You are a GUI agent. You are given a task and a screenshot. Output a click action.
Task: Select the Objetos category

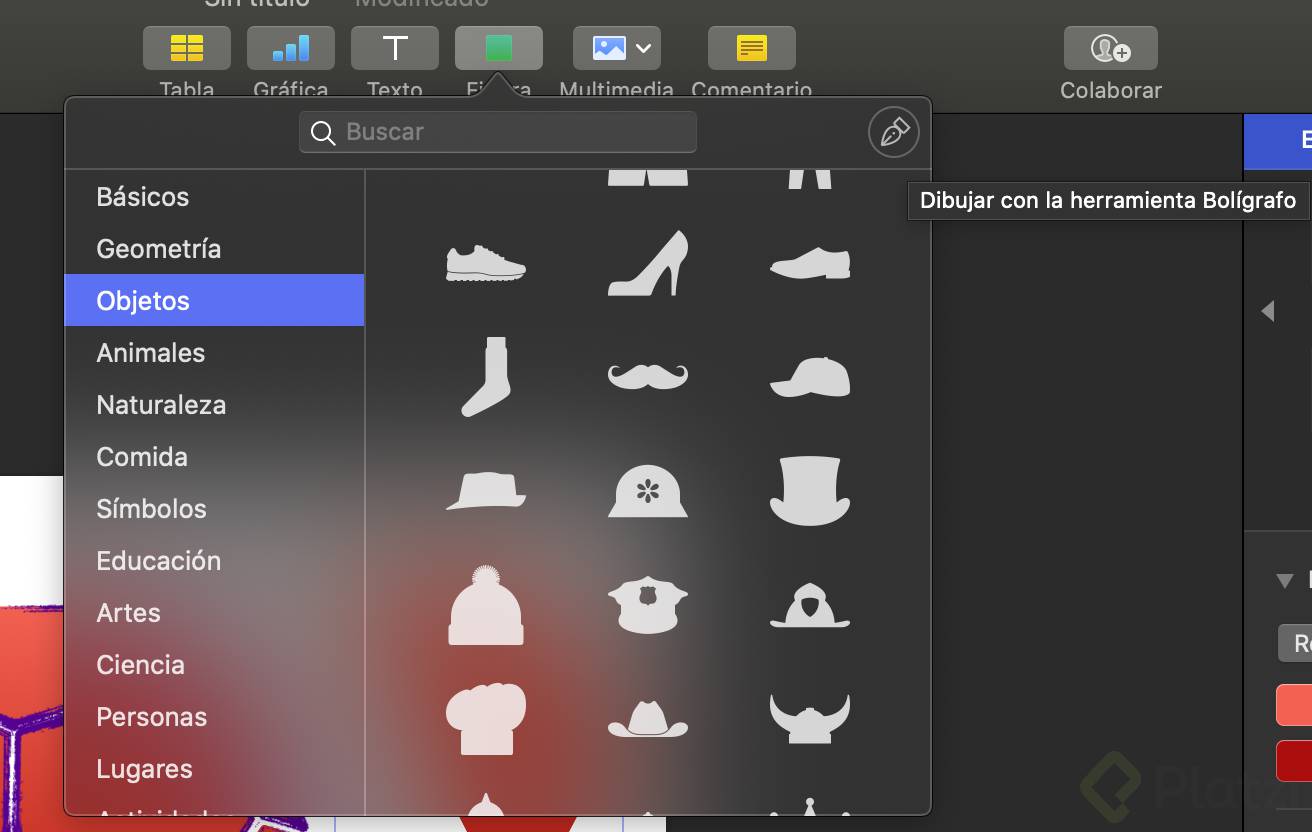point(214,300)
